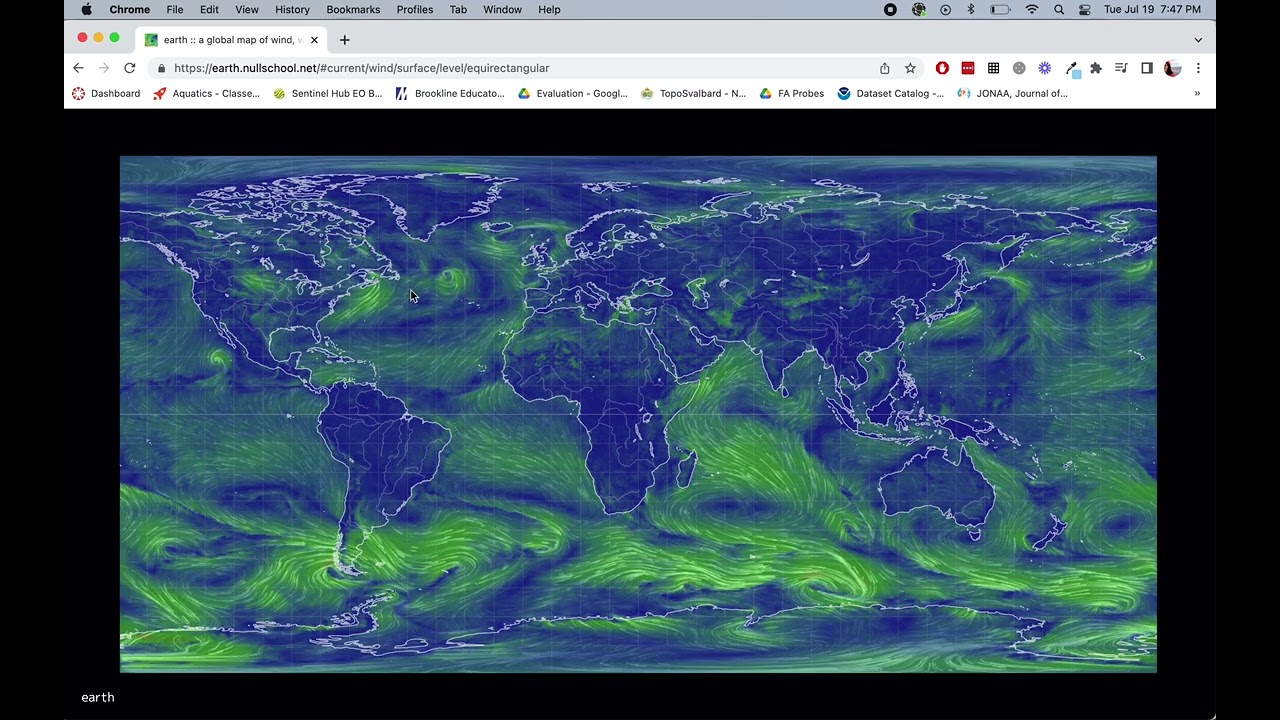Go back with the browser back arrow
Viewport: 1280px width, 720px height.
click(x=78, y=68)
